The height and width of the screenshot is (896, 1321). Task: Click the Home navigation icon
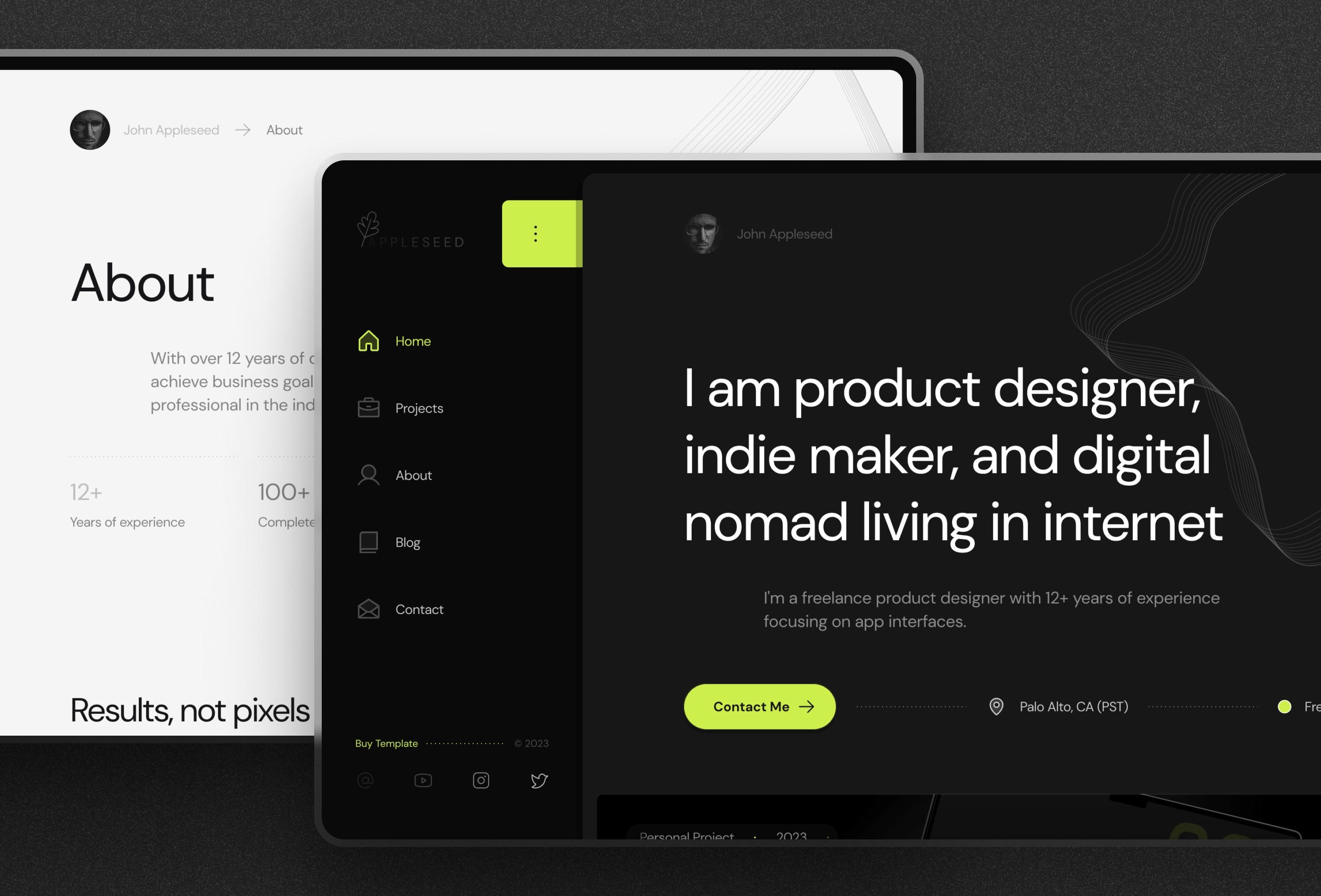pos(367,340)
